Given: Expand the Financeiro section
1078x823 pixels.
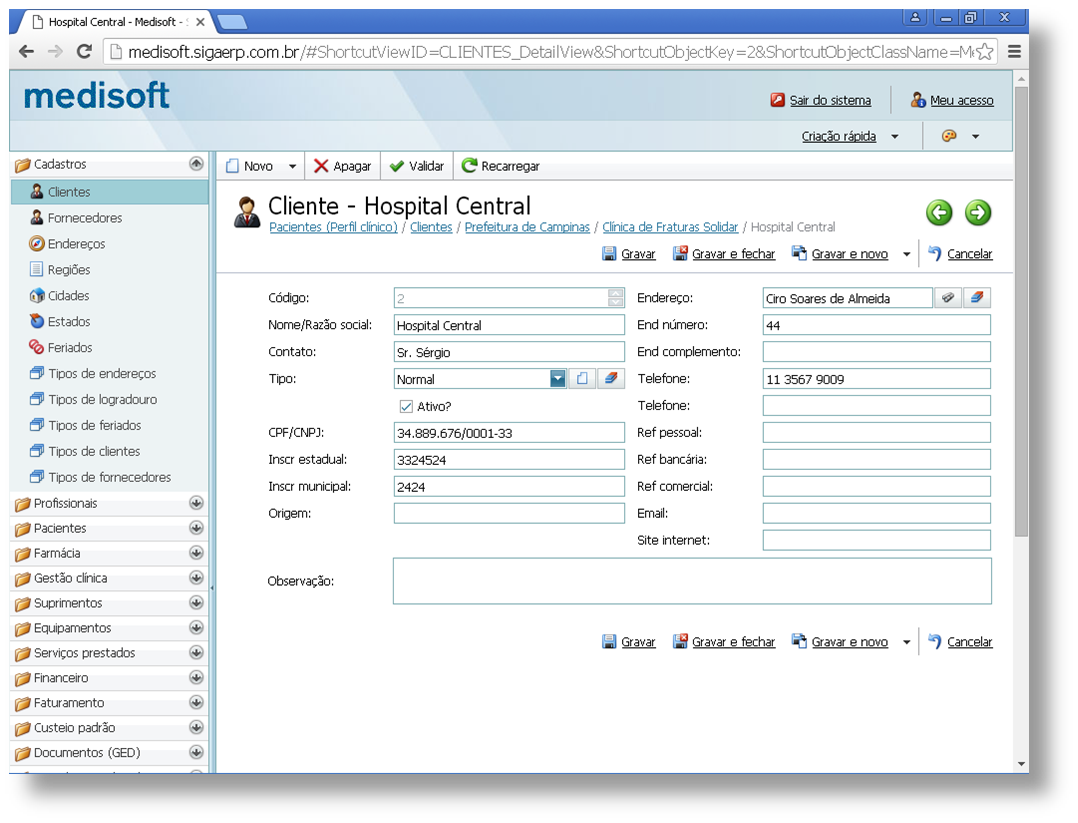Looking at the screenshot, I should pos(196,678).
